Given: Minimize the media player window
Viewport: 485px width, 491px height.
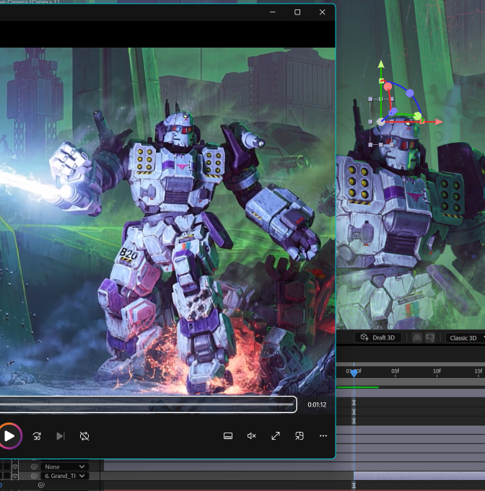Looking at the screenshot, I should [273, 12].
